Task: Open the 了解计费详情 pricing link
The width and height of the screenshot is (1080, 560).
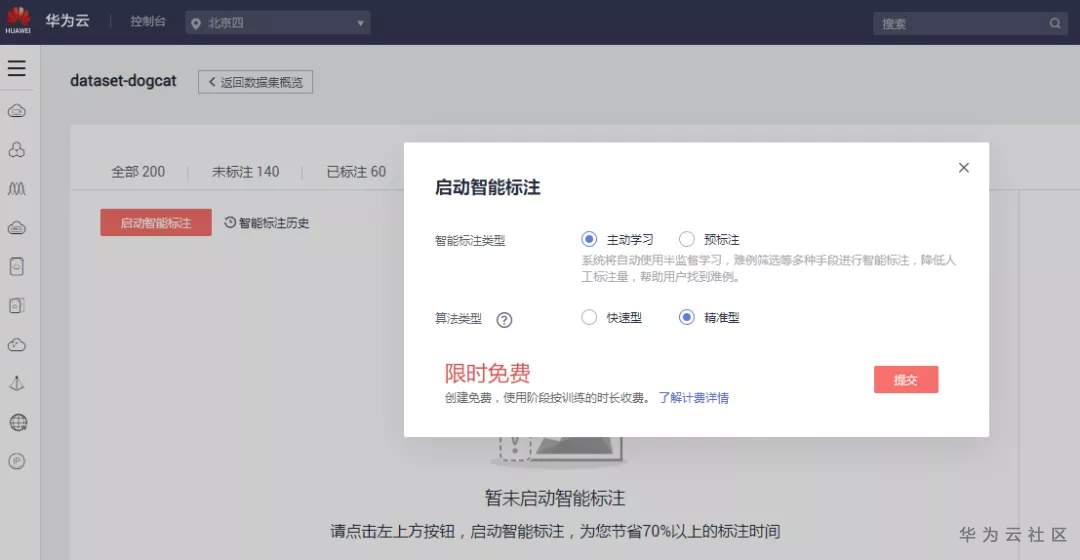Action: [694, 397]
